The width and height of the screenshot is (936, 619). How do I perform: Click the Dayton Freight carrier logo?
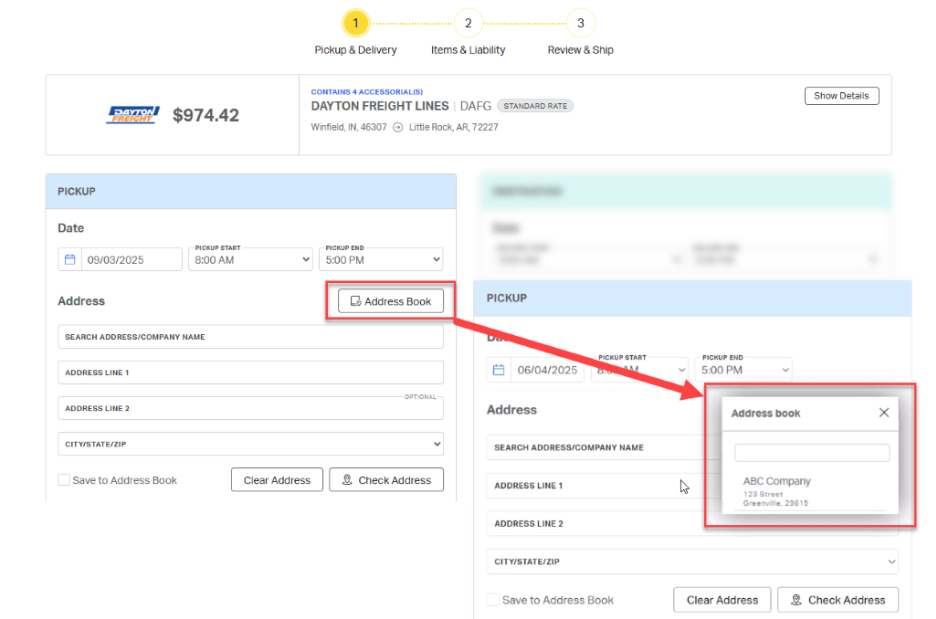click(133, 115)
